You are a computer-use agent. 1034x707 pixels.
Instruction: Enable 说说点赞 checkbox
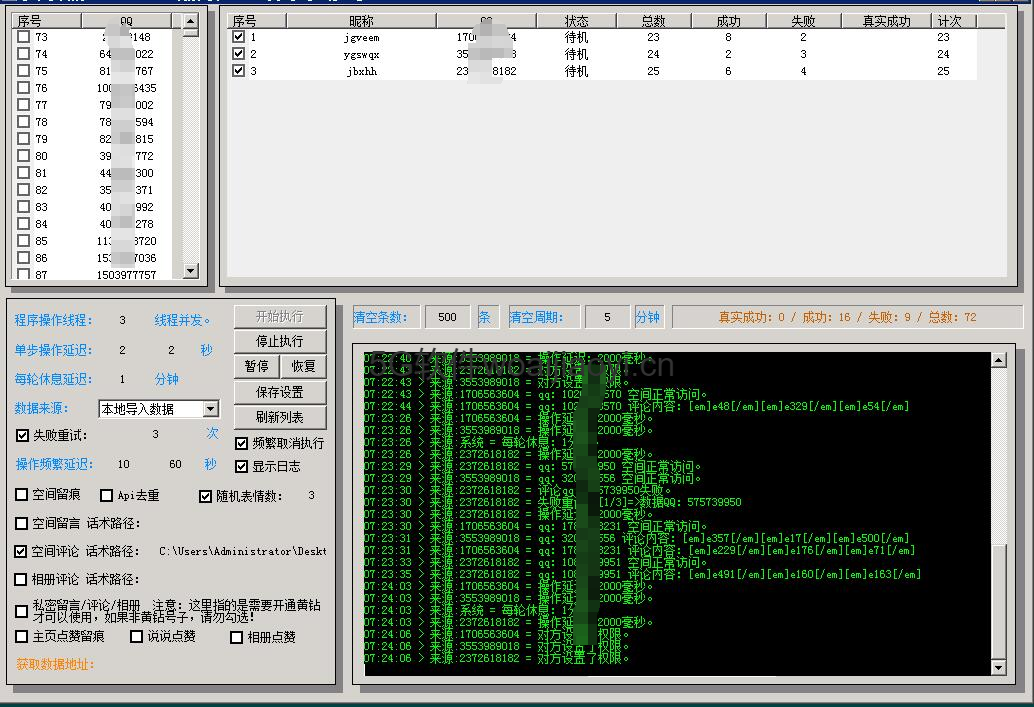[137, 636]
